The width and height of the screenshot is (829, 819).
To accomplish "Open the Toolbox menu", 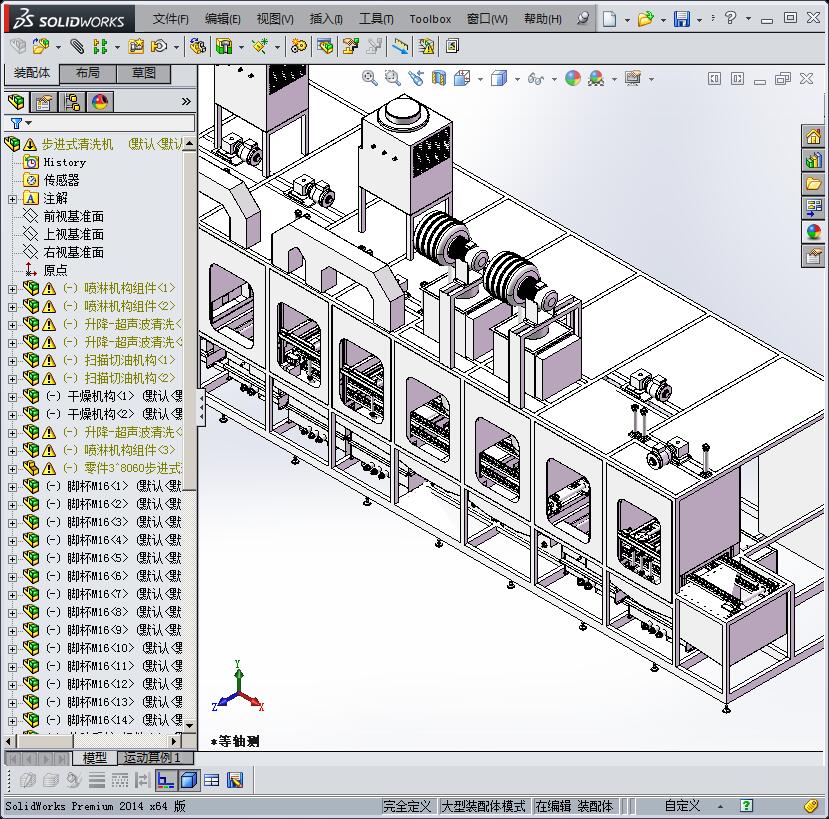I will coord(430,19).
